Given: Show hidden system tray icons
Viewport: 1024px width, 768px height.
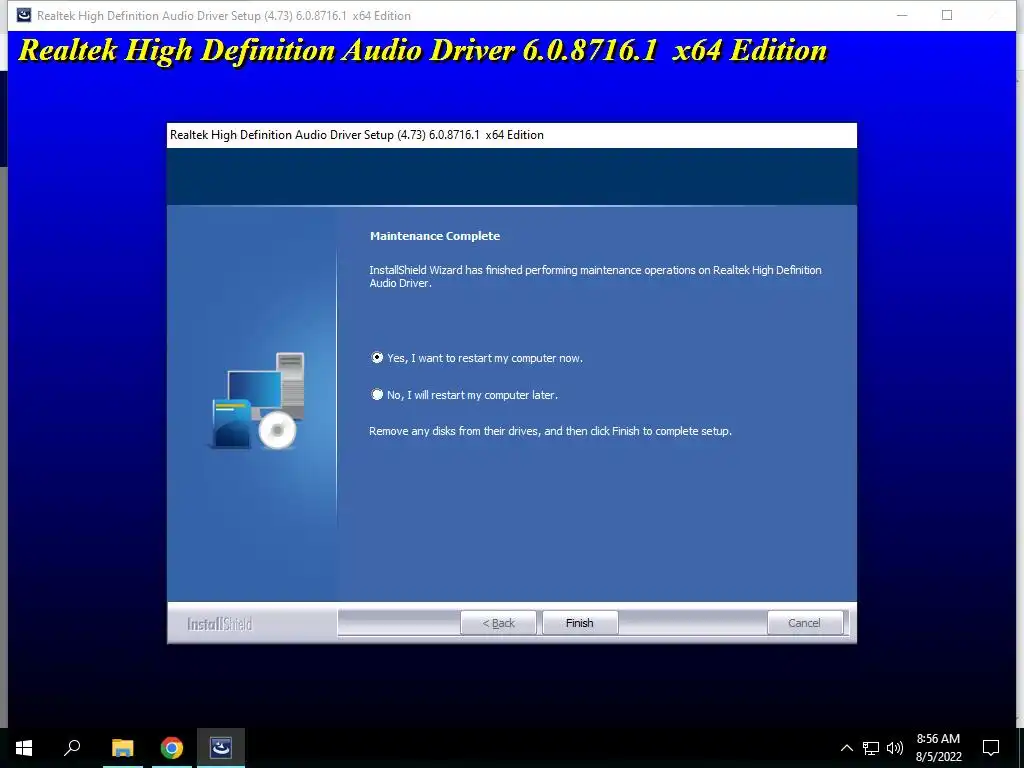Looking at the screenshot, I should click(846, 748).
